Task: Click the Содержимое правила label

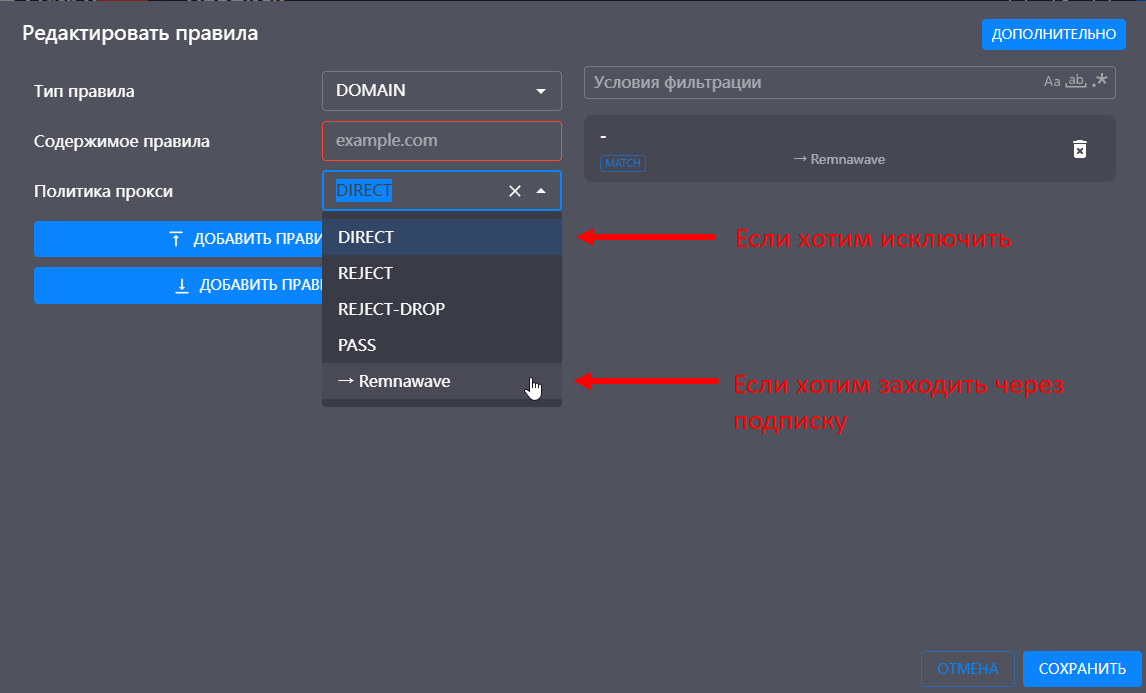Action: 121,141
